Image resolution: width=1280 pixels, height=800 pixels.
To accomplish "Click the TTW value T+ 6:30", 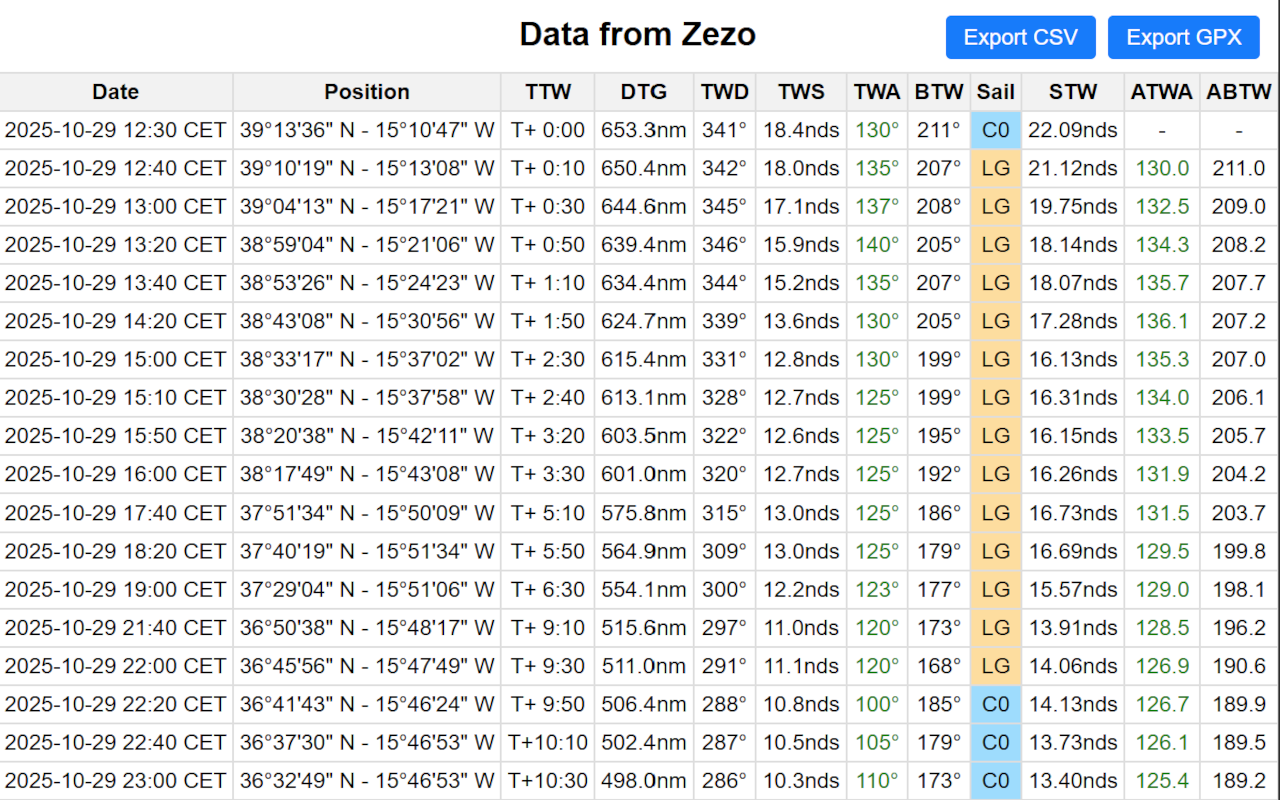I will (548, 589).
